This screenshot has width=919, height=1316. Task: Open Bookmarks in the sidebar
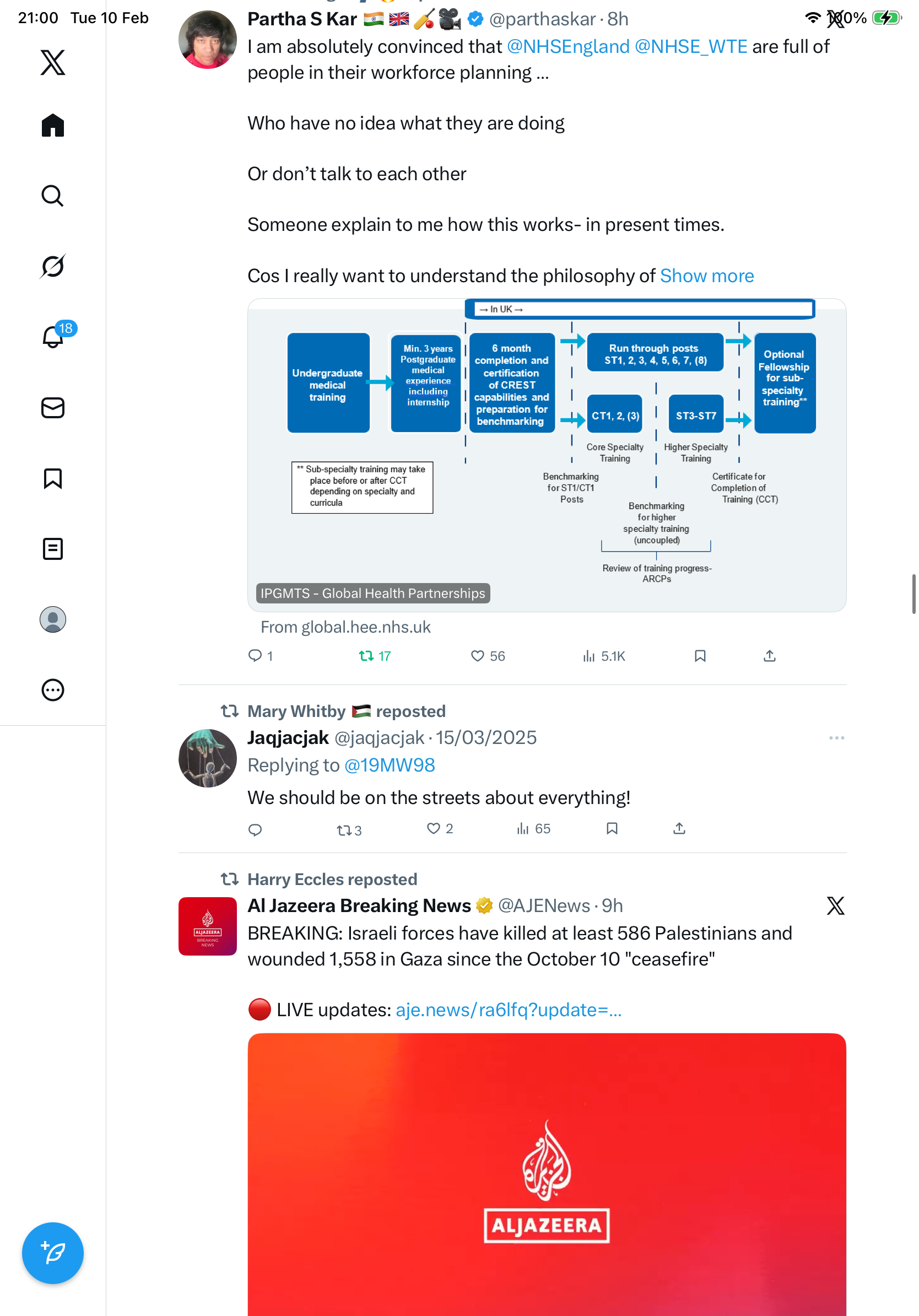(53, 478)
